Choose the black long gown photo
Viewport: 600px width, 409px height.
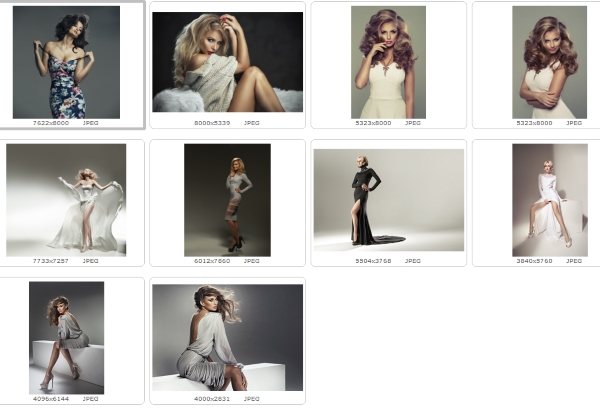tap(388, 200)
